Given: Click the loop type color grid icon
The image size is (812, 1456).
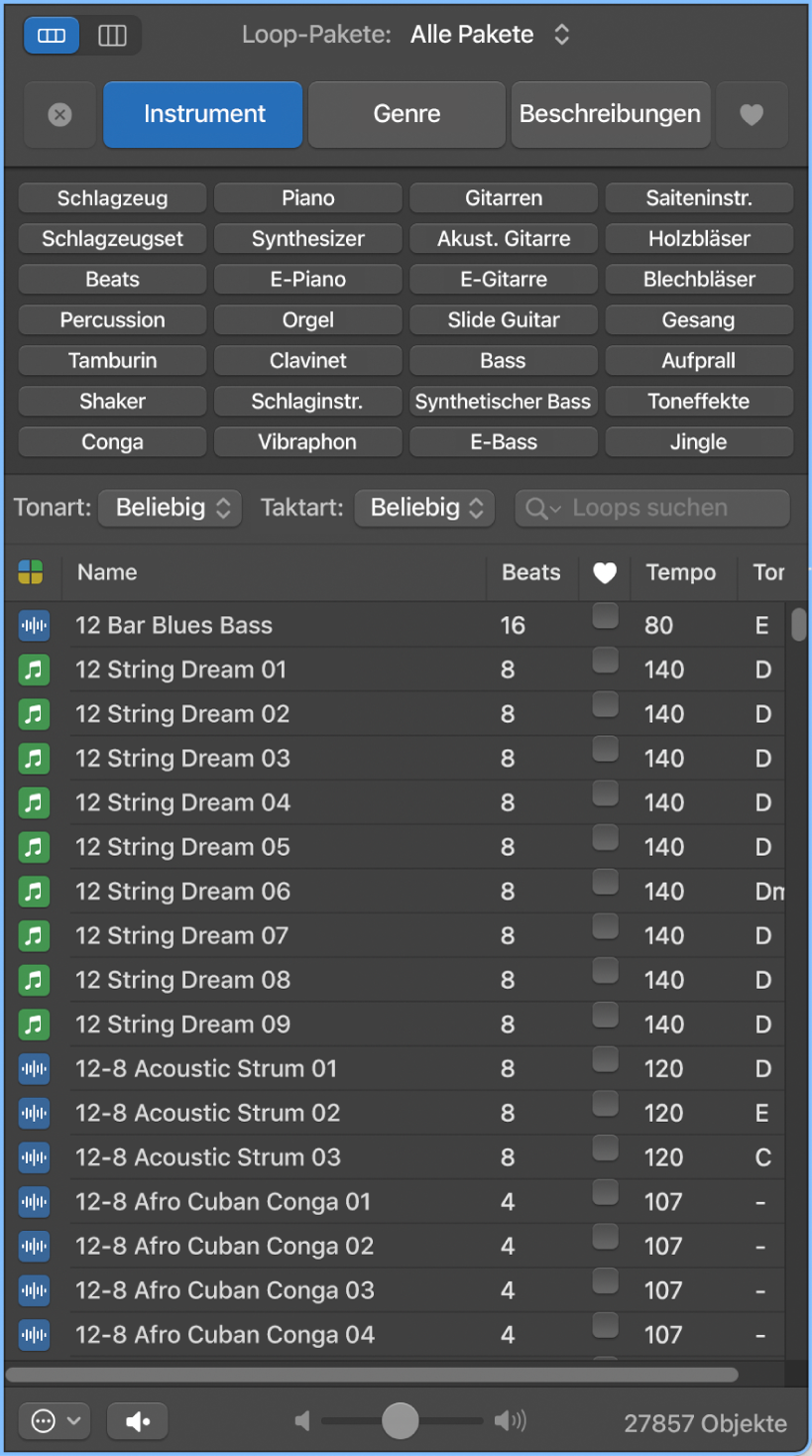Looking at the screenshot, I should [x=32, y=572].
